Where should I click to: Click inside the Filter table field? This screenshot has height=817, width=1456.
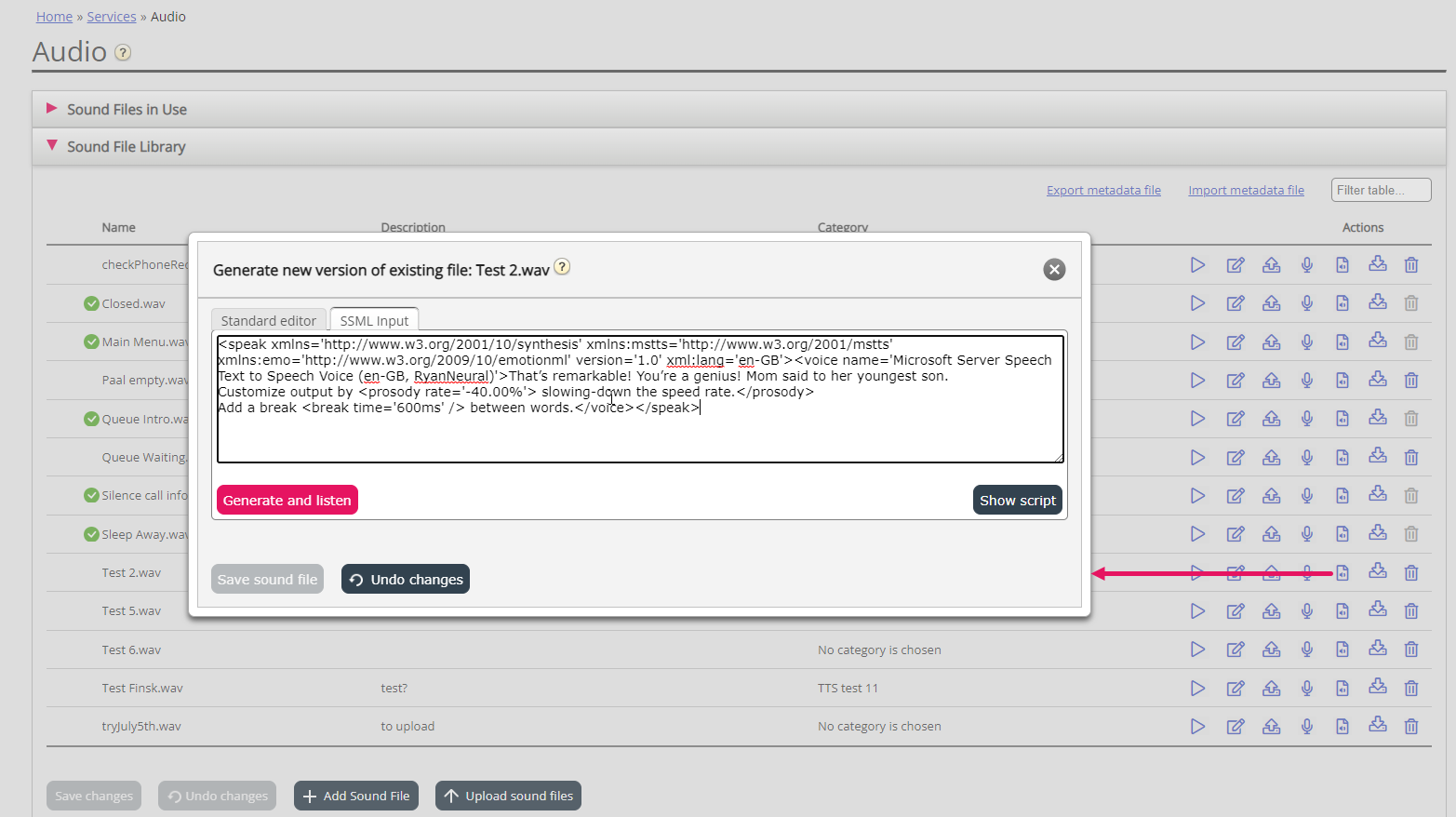pos(1380,191)
